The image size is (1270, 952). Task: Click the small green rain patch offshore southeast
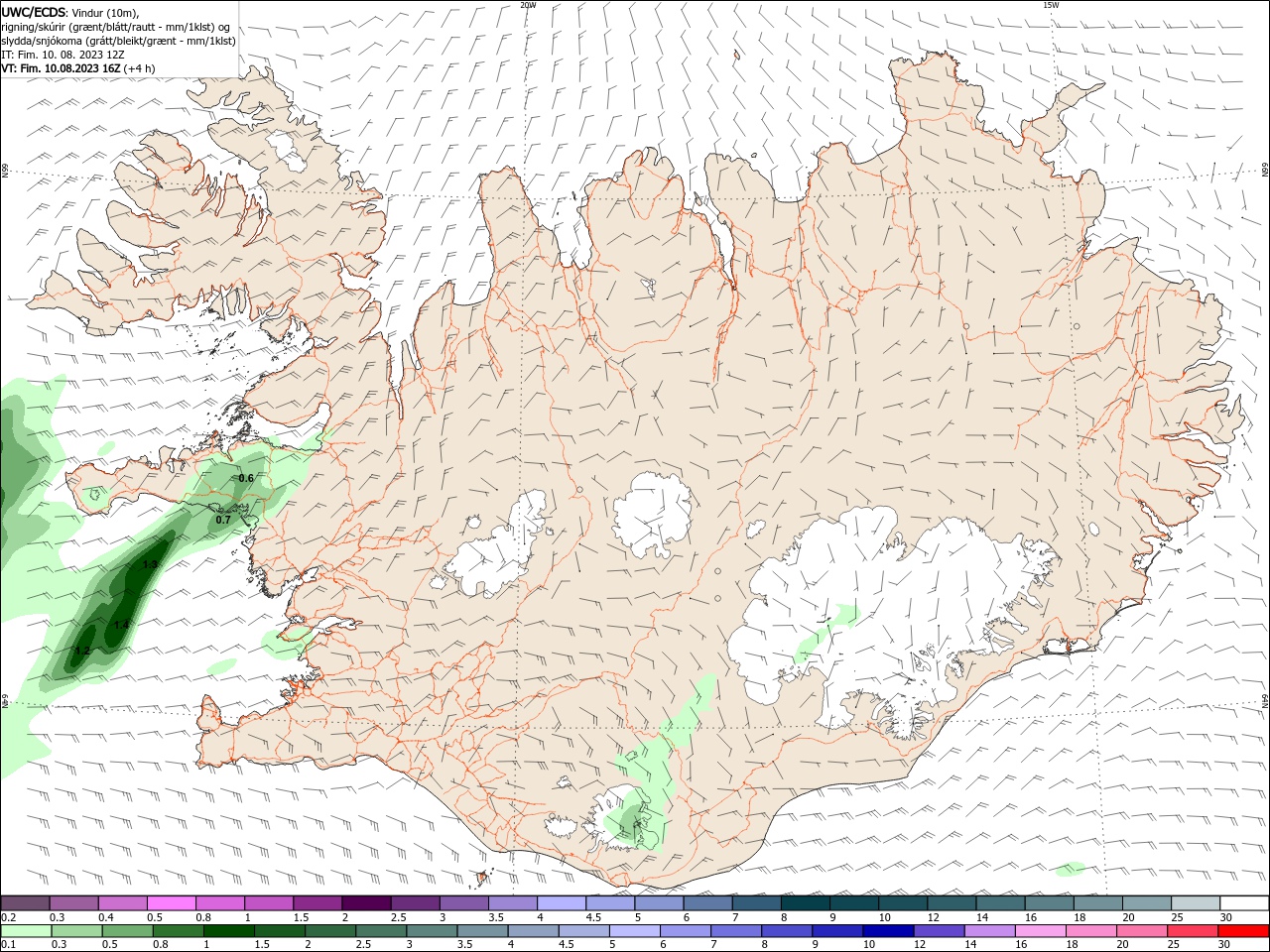[1070, 870]
